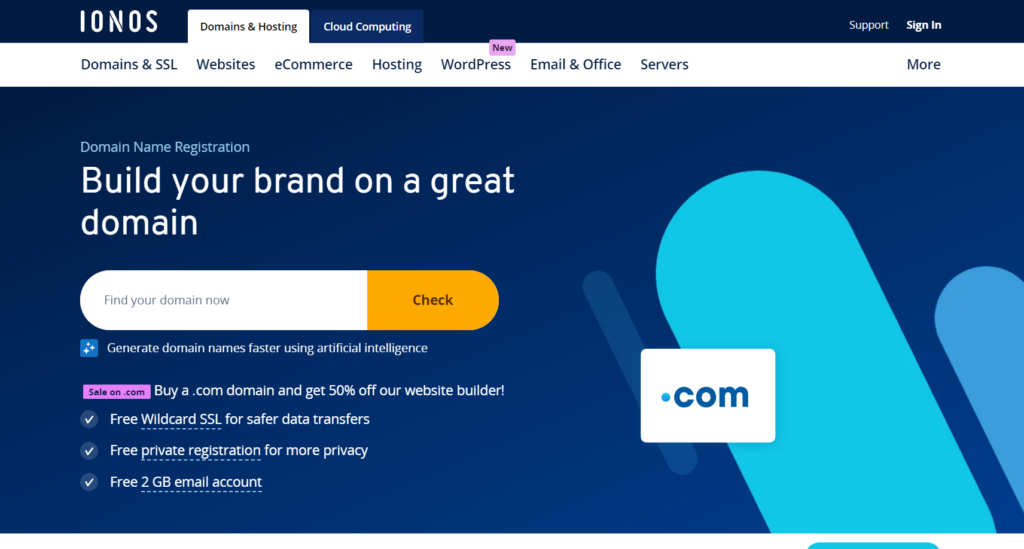Open the Domains & SSL menu

(129, 65)
